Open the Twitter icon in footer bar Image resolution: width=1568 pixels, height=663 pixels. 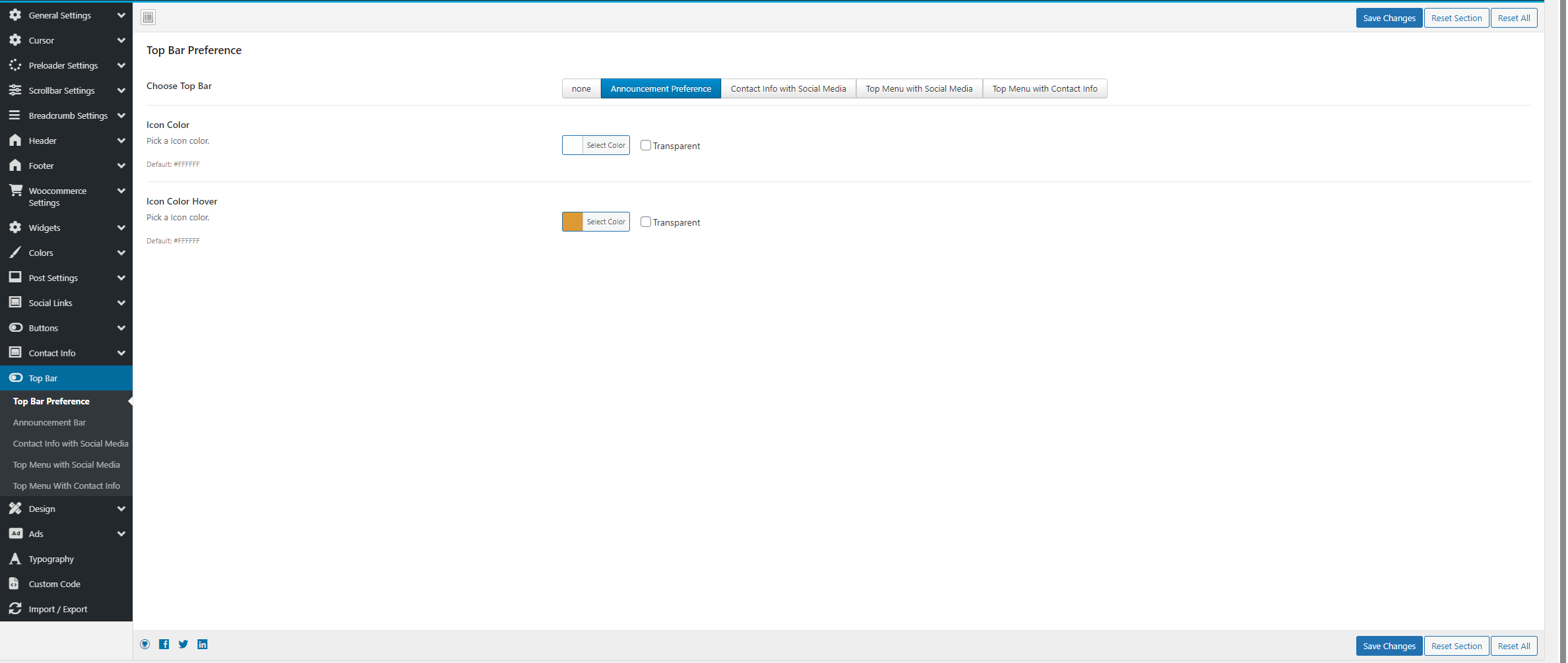click(x=183, y=645)
